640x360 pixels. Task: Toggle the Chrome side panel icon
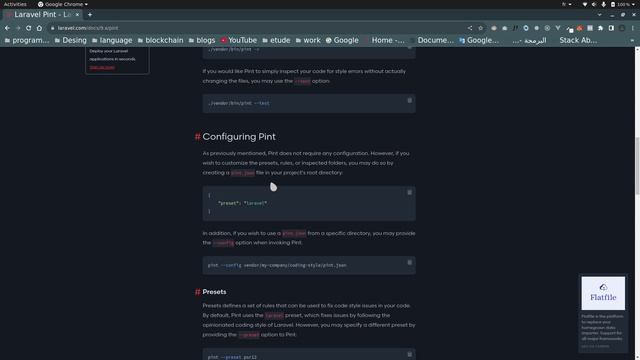coord(611,28)
